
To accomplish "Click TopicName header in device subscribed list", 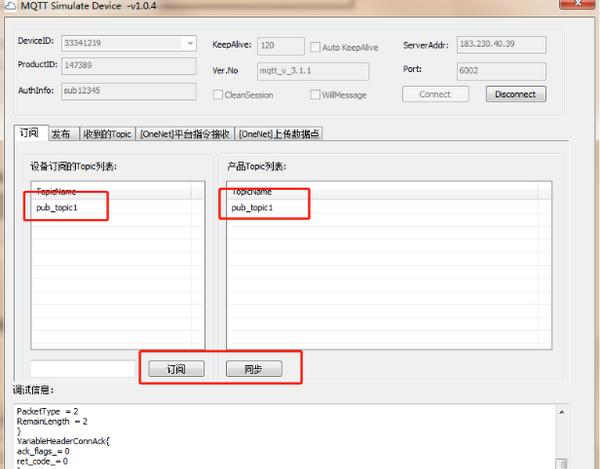I will (x=111, y=192).
